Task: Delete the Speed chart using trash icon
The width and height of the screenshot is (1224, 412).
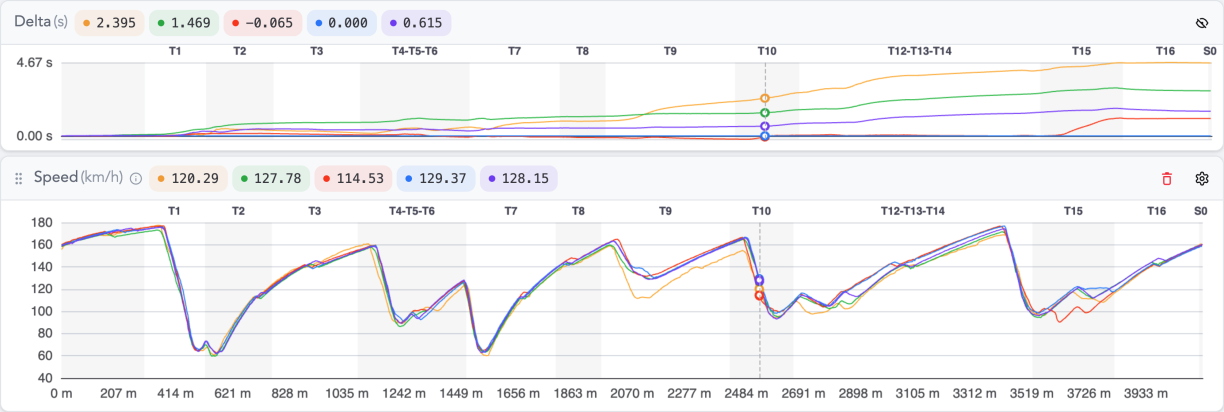Action: coord(1167,179)
